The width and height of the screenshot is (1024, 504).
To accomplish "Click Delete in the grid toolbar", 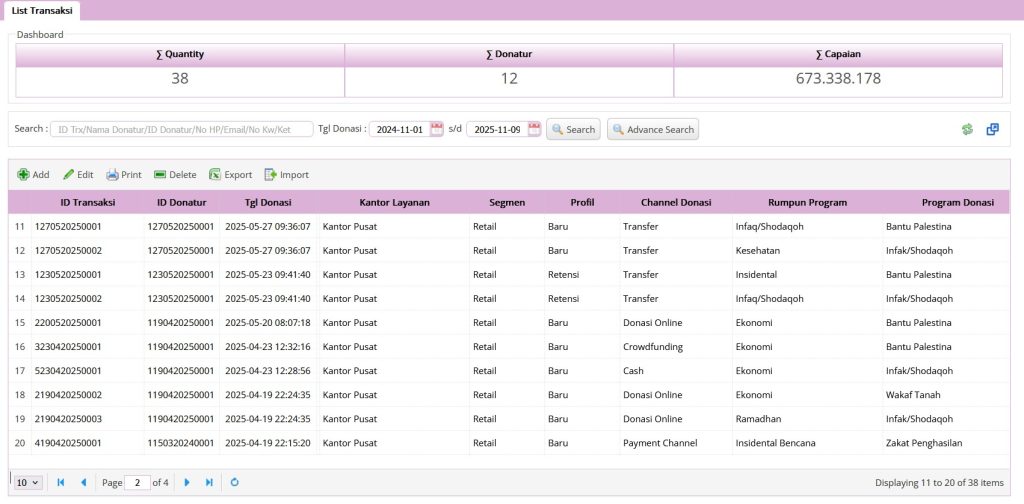I will 175,174.
